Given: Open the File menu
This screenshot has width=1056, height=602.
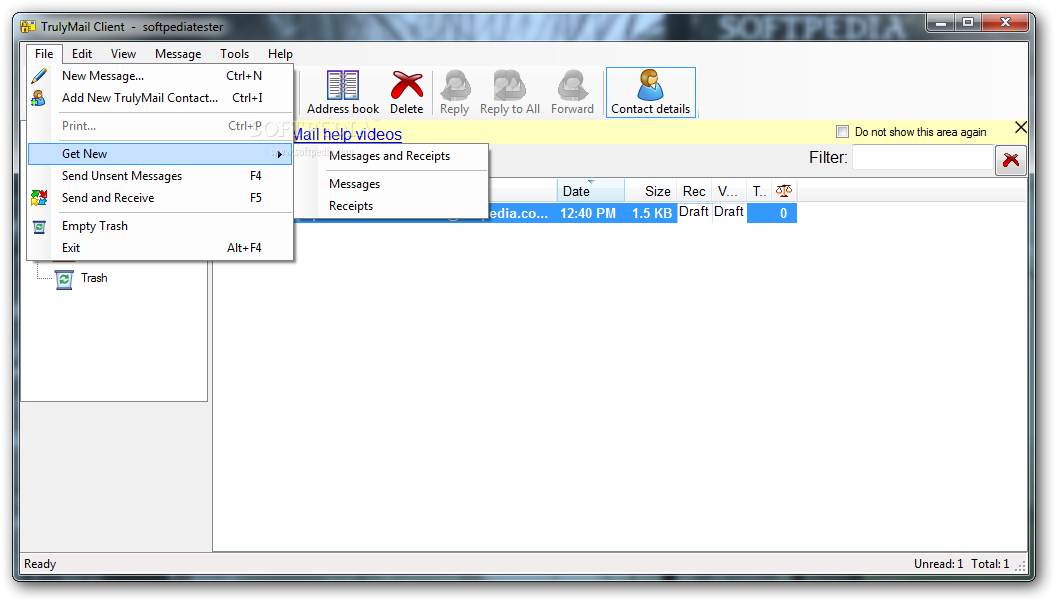Looking at the screenshot, I should click(x=44, y=54).
